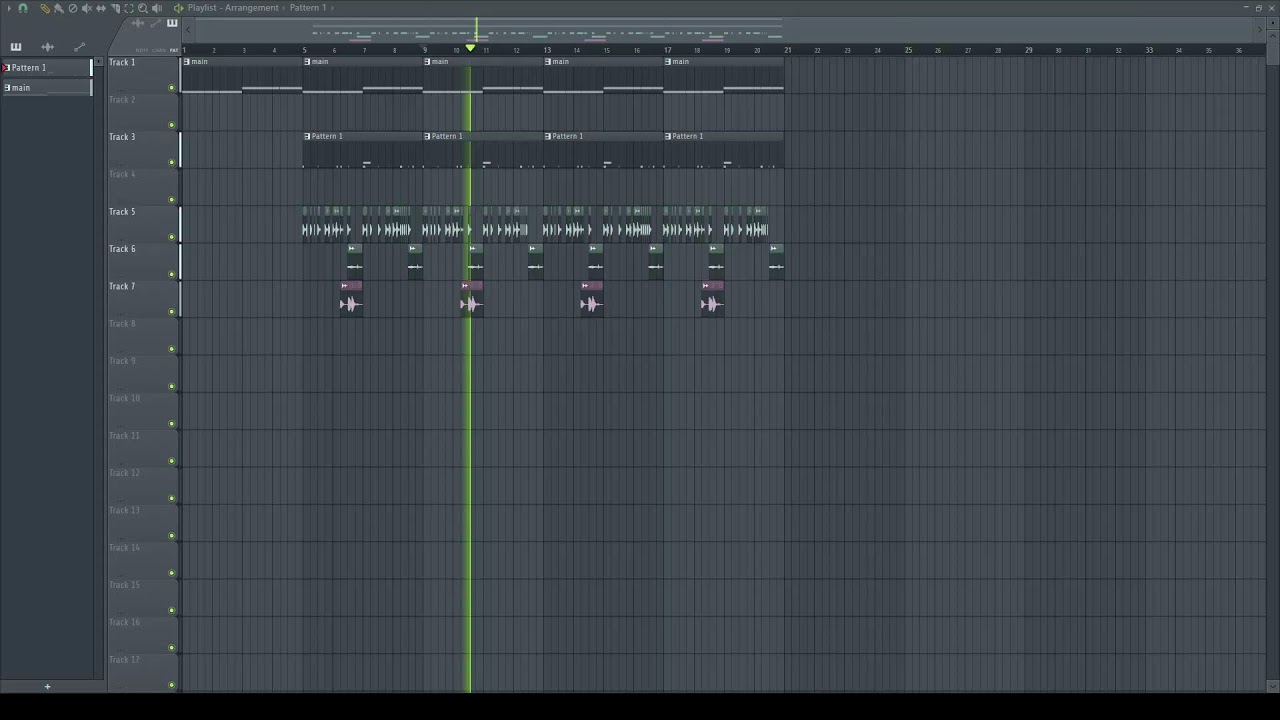Select Pattern 1 in the picker list
1280x720 pixels.
pos(46,68)
